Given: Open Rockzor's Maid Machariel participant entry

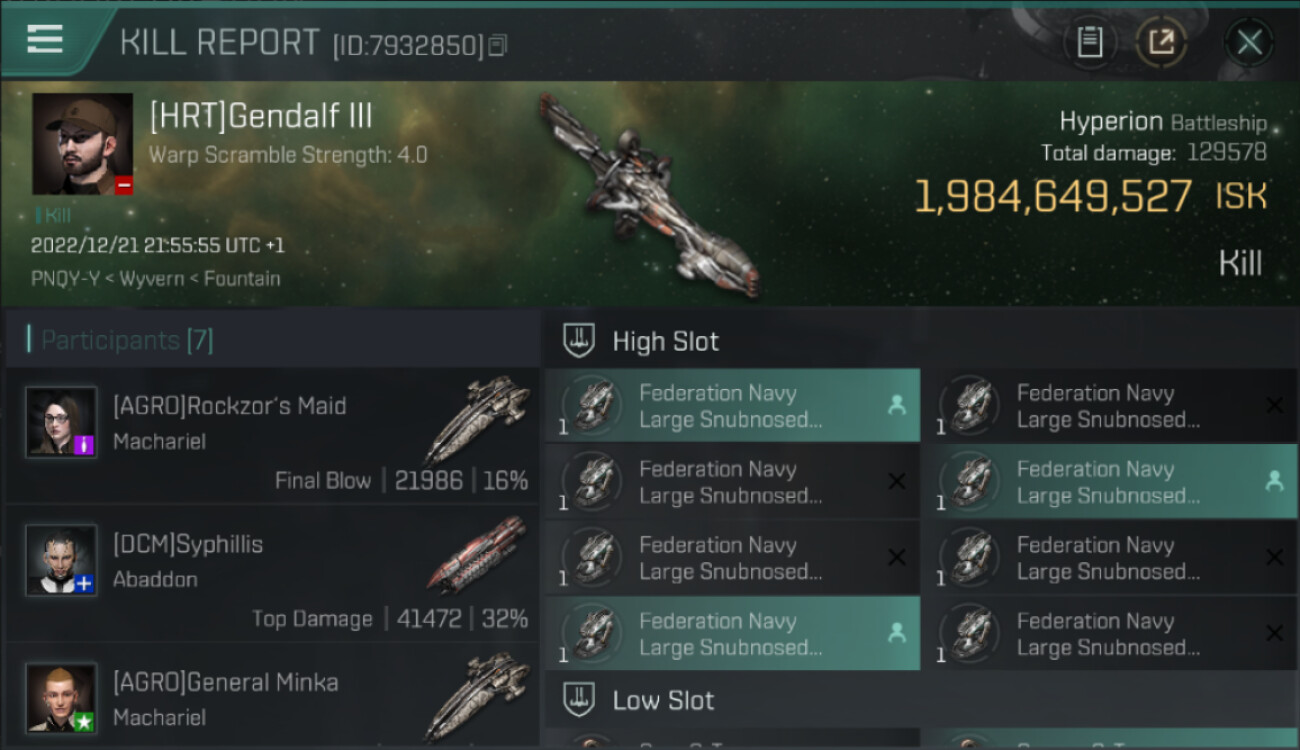Looking at the screenshot, I should click(x=272, y=435).
